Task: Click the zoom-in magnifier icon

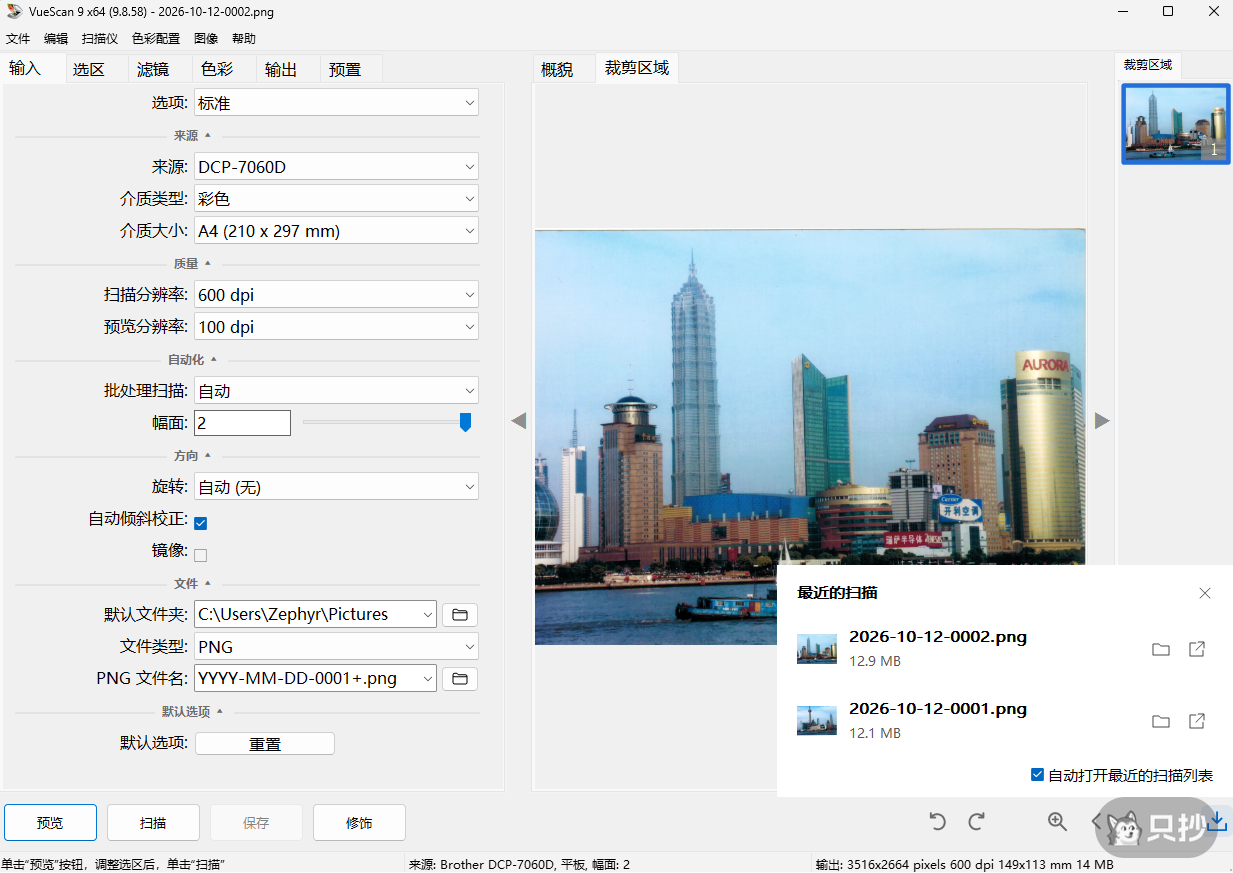Action: pyautogui.click(x=1057, y=822)
